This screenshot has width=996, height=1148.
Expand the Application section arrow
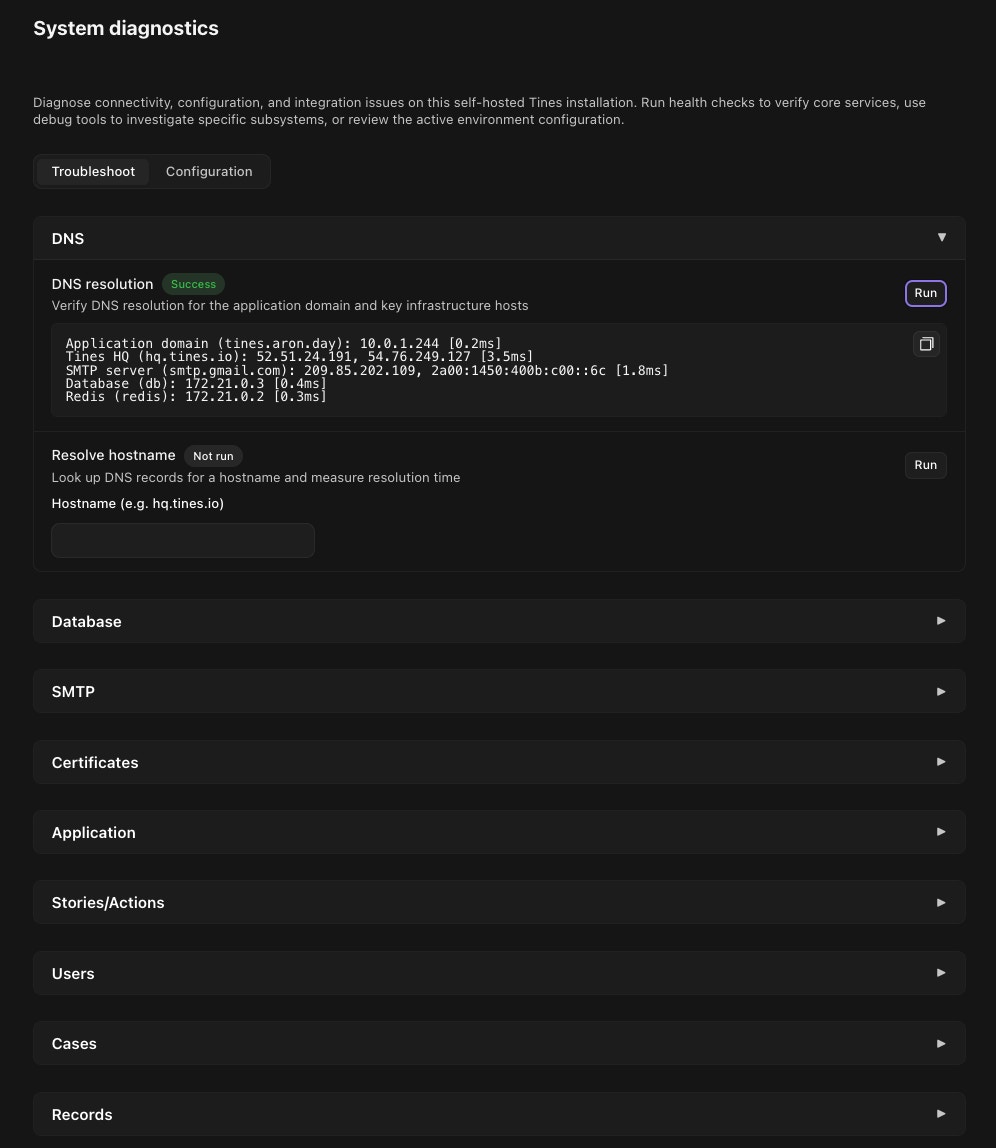pos(941,832)
